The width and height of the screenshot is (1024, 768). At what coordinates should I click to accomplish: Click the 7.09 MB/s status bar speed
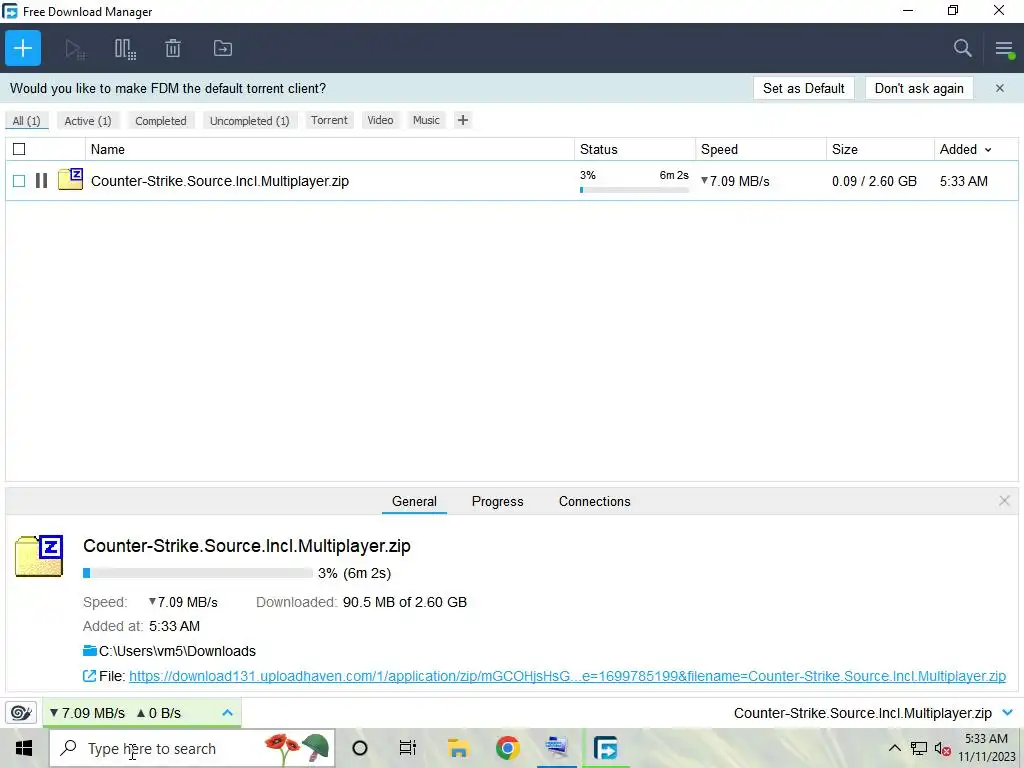tap(87, 712)
